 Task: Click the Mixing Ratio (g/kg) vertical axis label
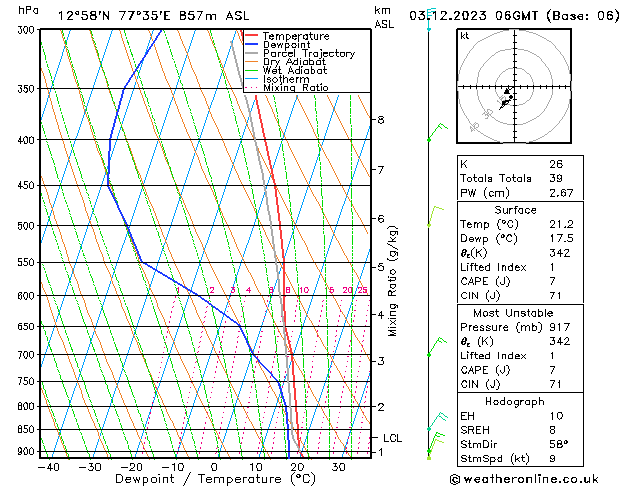pyautogui.click(x=392, y=281)
